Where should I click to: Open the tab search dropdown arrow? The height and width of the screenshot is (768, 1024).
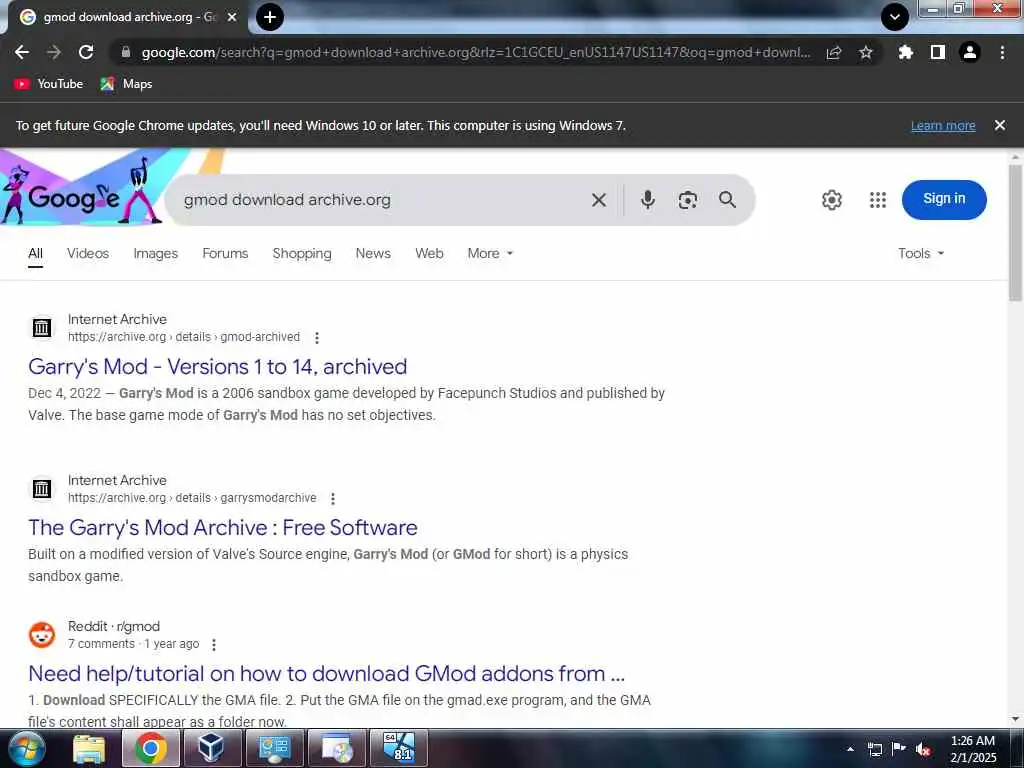click(x=895, y=17)
